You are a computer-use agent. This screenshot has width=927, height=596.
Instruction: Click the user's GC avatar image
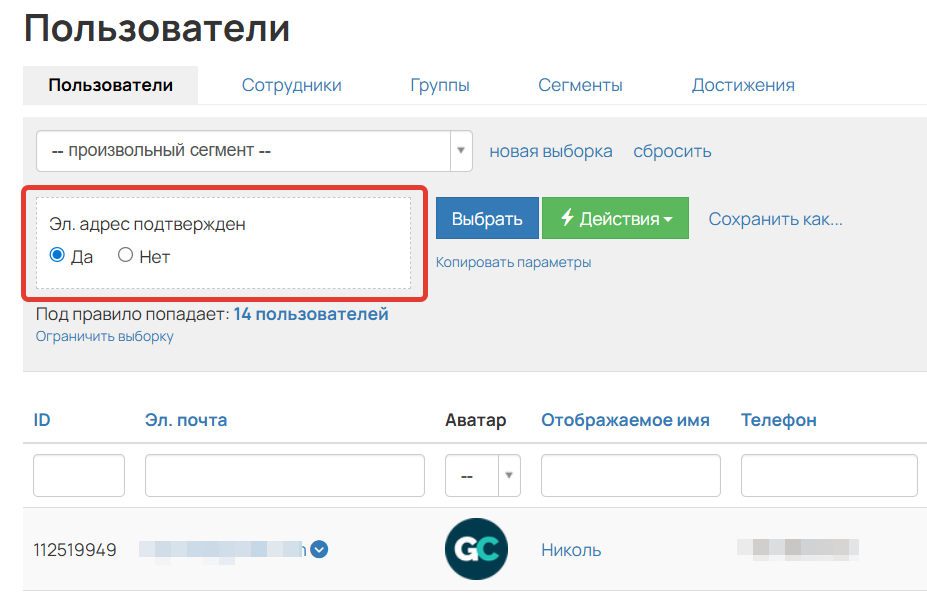click(x=476, y=549)
